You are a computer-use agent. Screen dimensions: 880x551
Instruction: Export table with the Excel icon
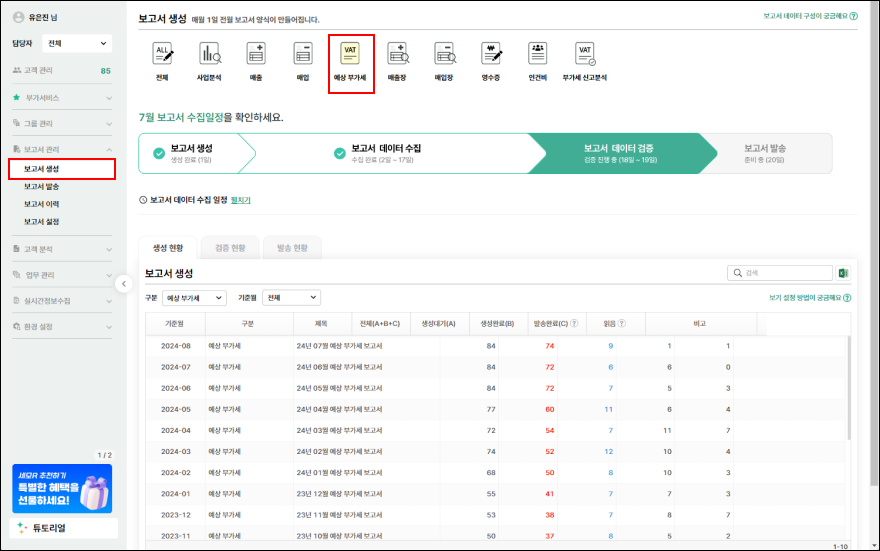pos(843,273)
